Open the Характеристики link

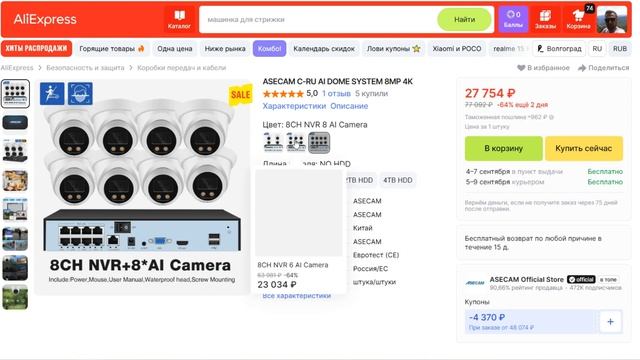pos(294,106)
